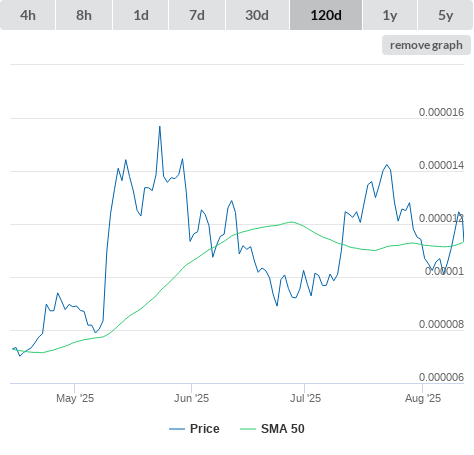Image resolution: width=474 pixels, height=455 pixels.
Task: Switch chart to 30d range
Action: click(257, 15)
